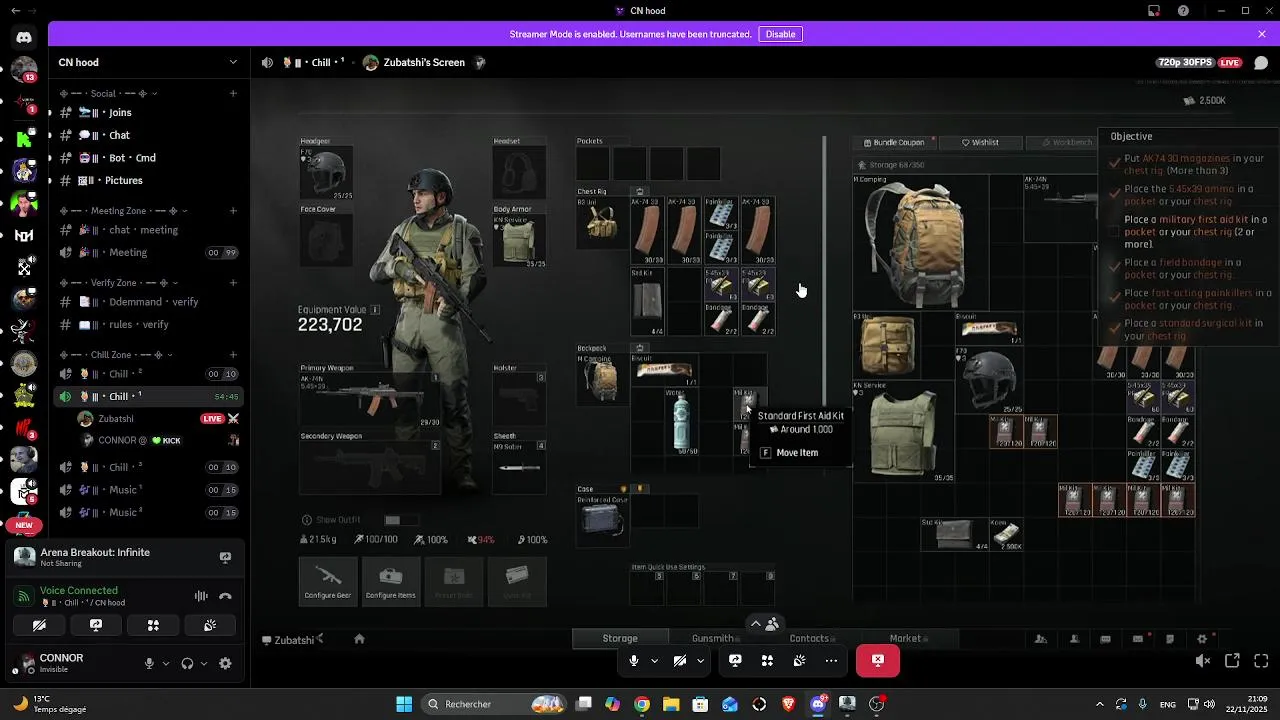Stop watching stream red button
Image resolution: width=1280 pixels, height=720 pixels.
click(x=877, y=660)
